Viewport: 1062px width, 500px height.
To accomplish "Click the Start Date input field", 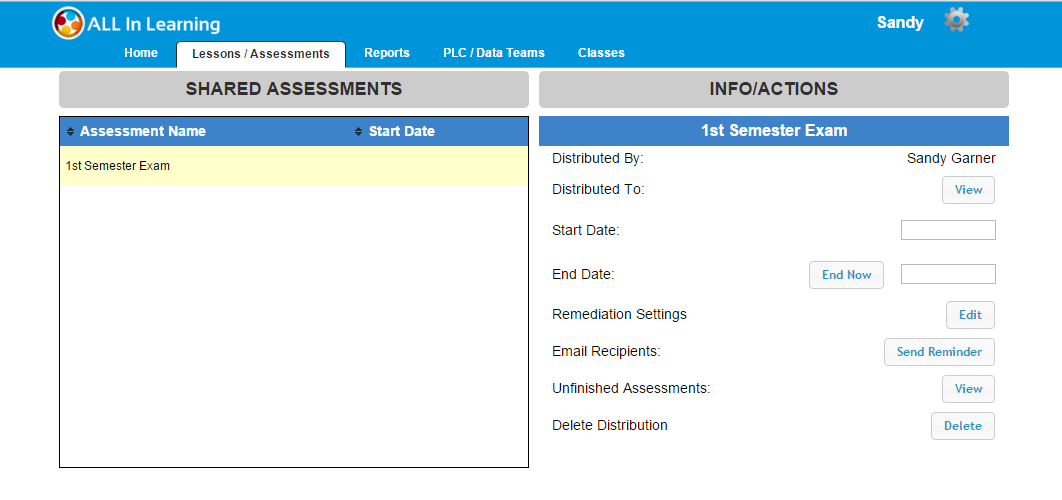I will point(948,231).
